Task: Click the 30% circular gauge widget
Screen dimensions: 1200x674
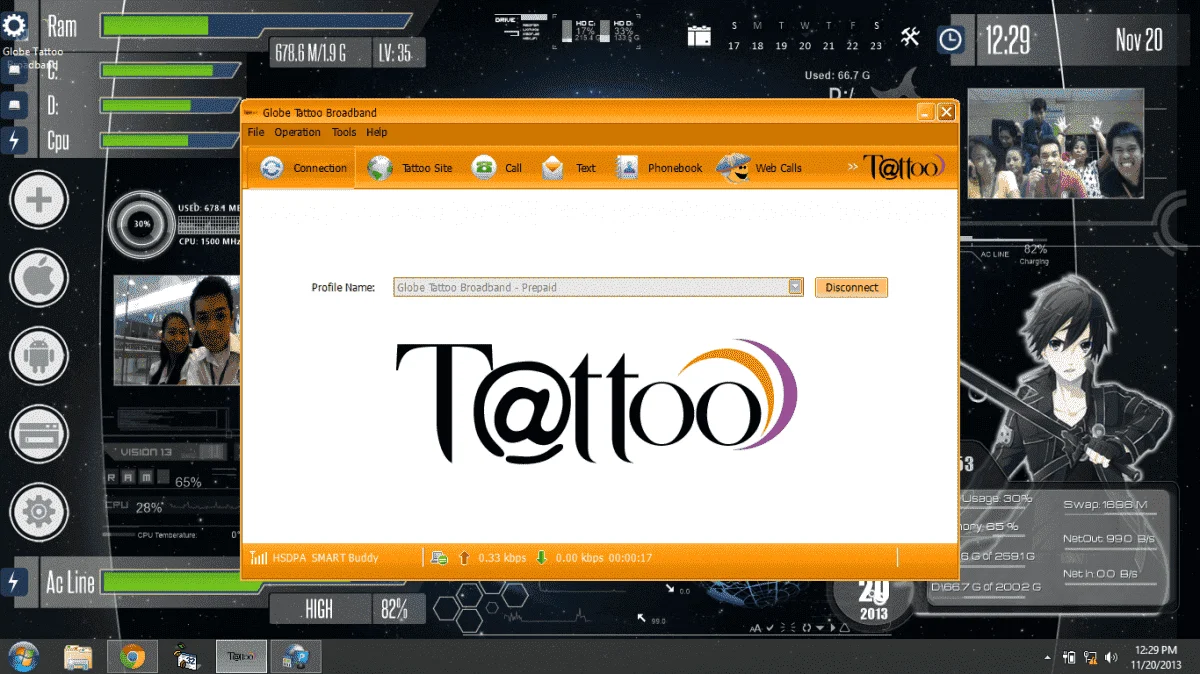Action: click(x=142, y=224)
